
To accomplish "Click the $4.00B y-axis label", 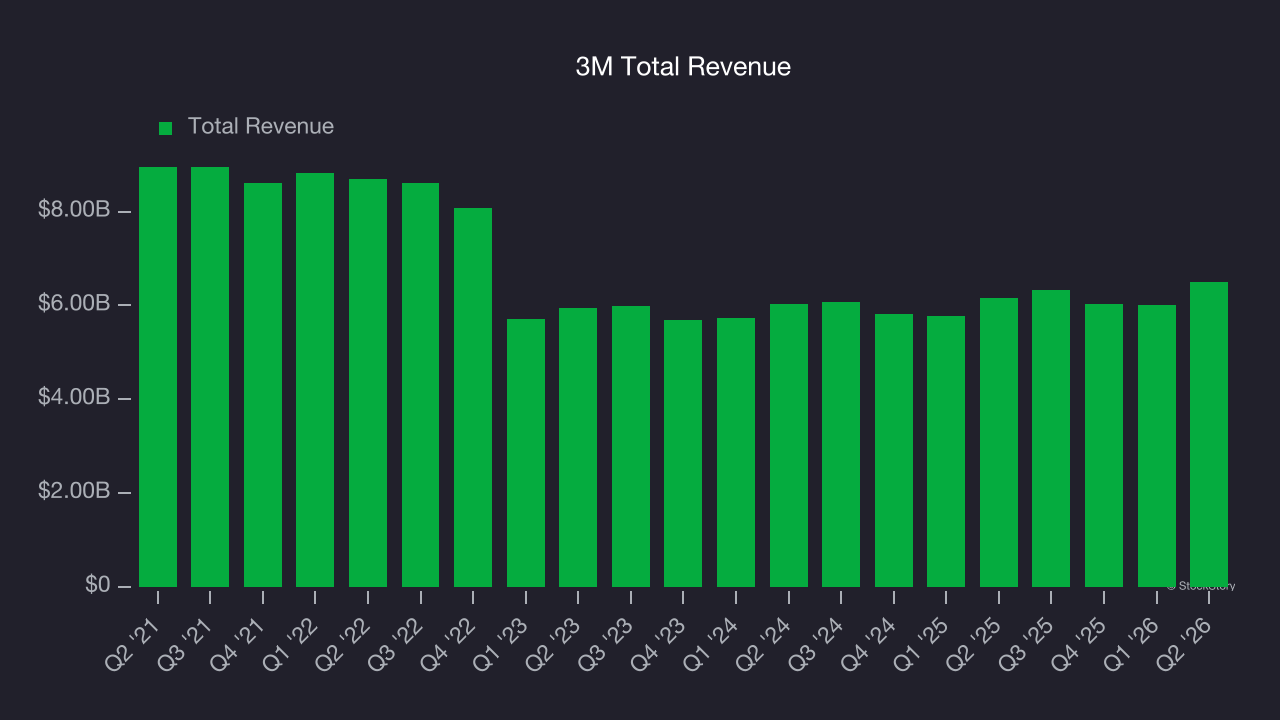I will [73, 397].
